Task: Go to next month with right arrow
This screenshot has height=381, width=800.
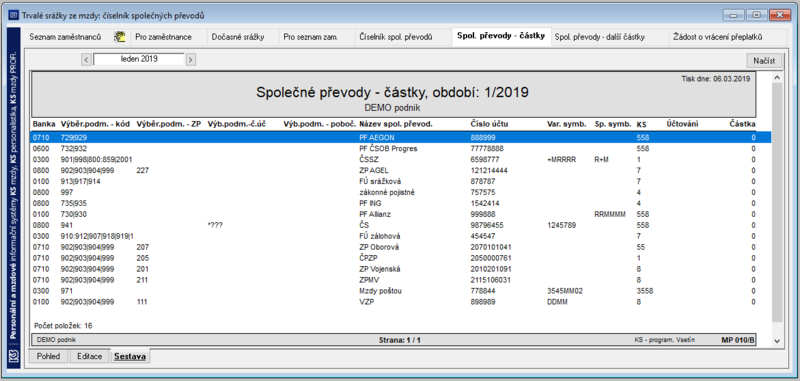Action: point(190,59)
